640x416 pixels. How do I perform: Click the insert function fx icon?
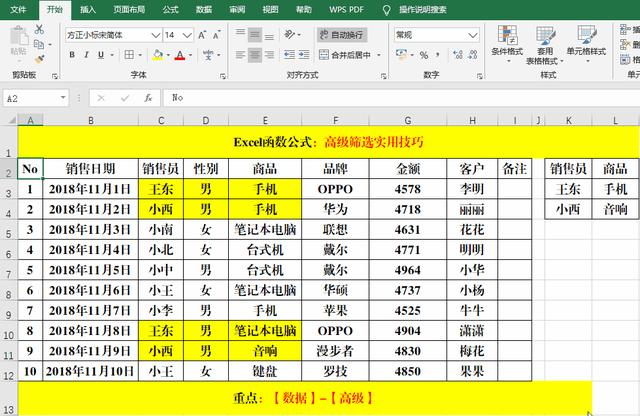point(148,98)
